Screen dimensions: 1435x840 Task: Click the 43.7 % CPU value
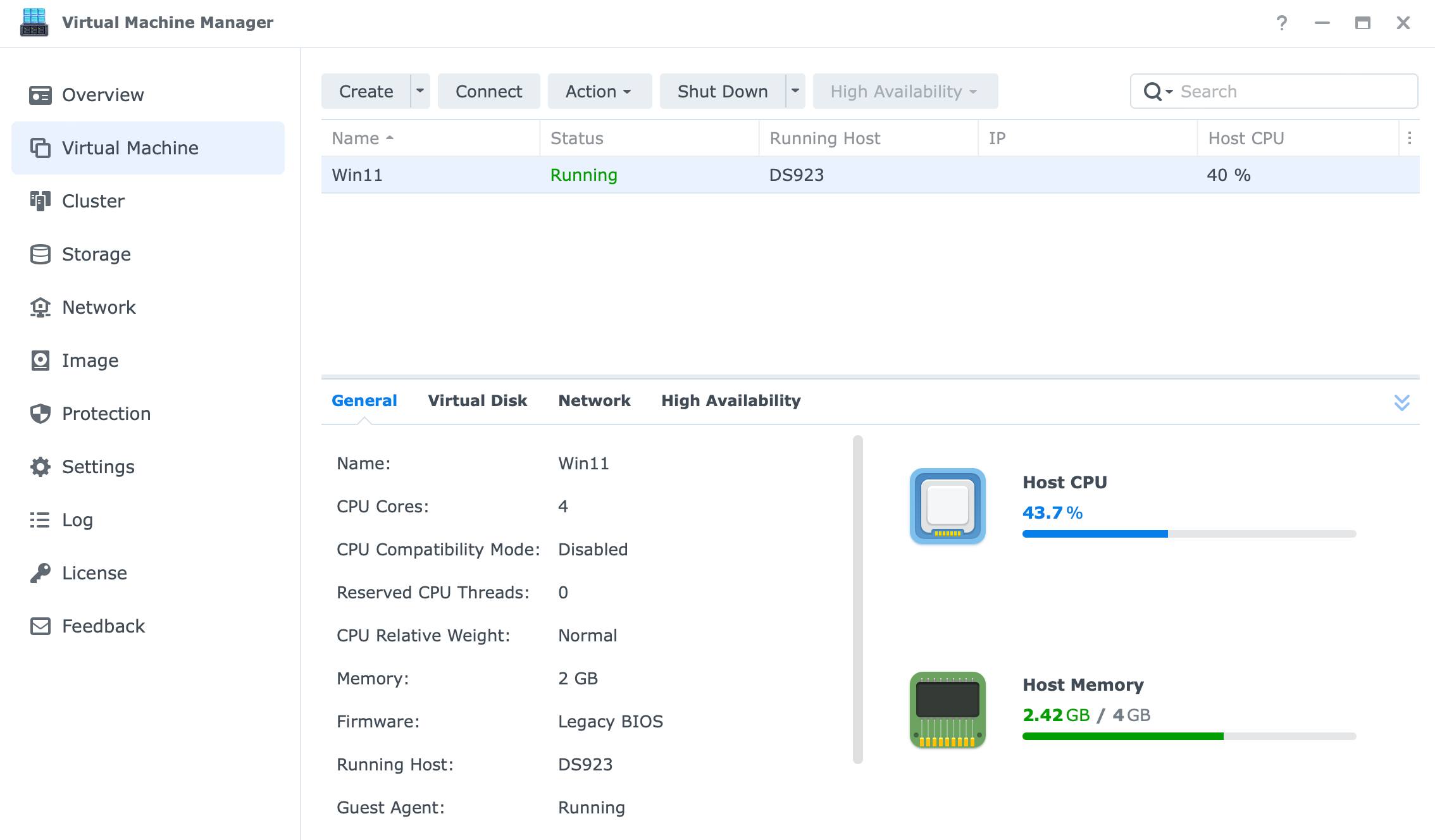[x=1052, y=512]
